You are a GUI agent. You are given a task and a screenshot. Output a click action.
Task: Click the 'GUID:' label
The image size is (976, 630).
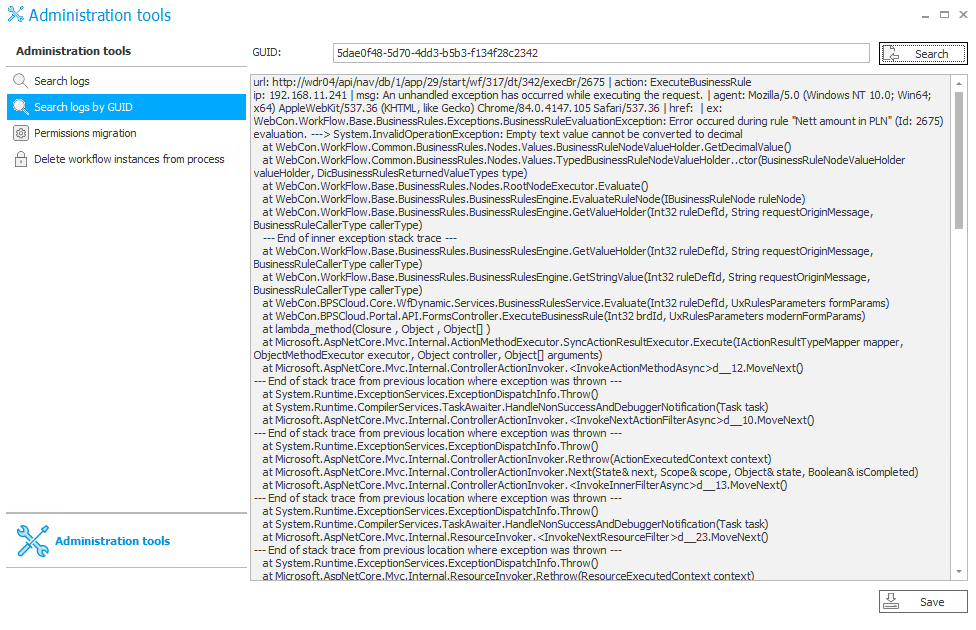click(x=266, y=52)
